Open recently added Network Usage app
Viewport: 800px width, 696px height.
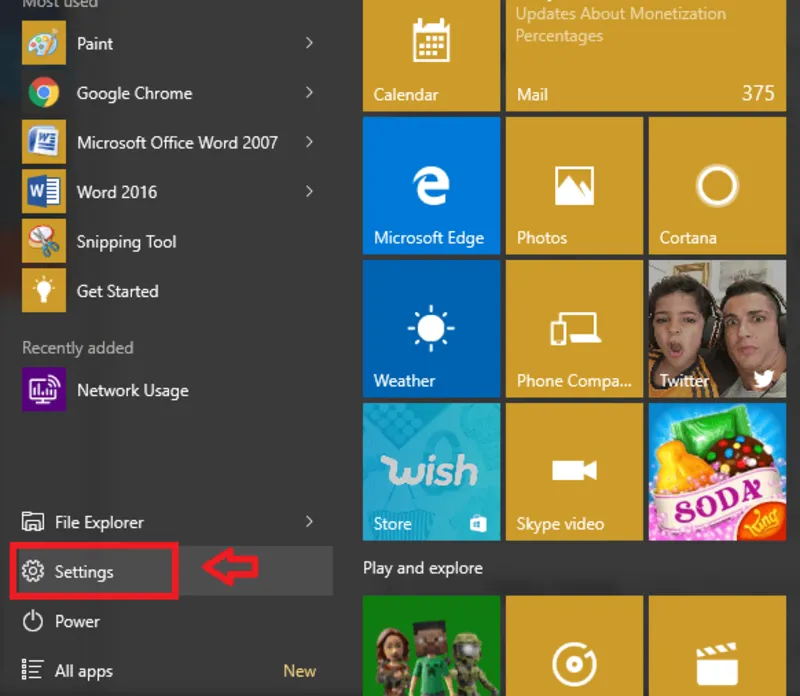point(131,390)
